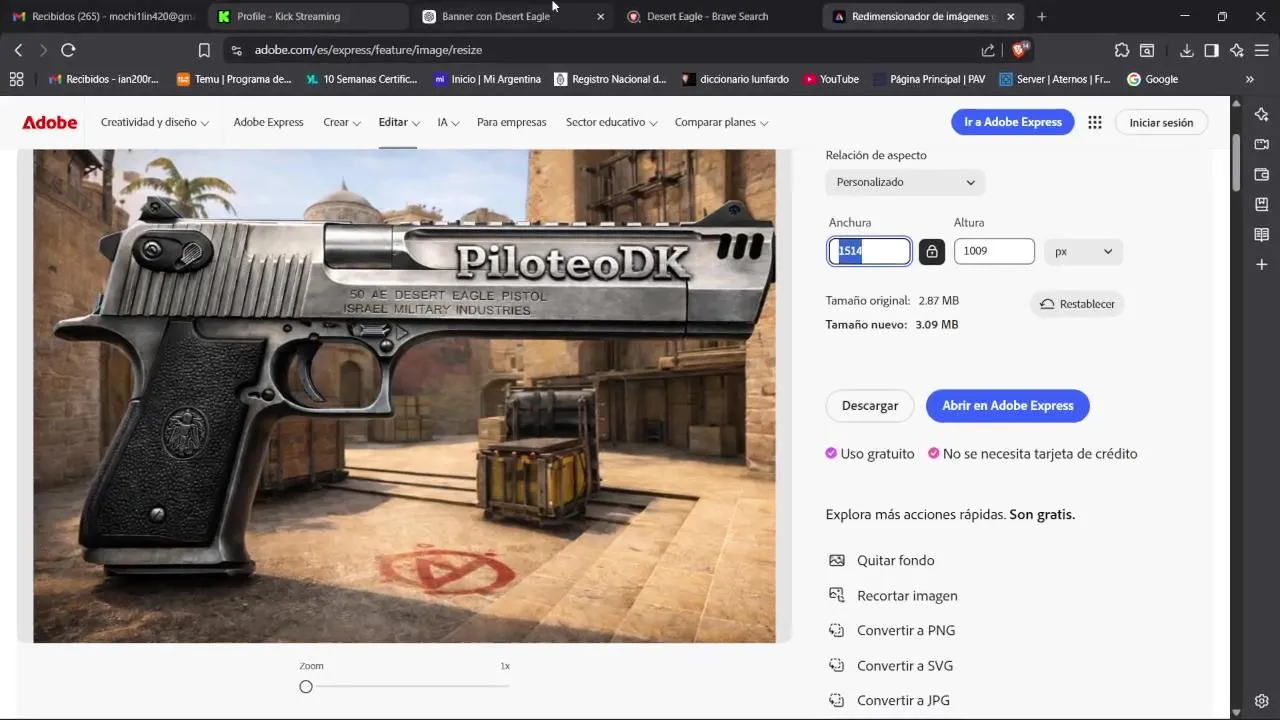Show more bookmarks with double chevron
The width and height of the screenshot is (1280, 720).
1249,79
